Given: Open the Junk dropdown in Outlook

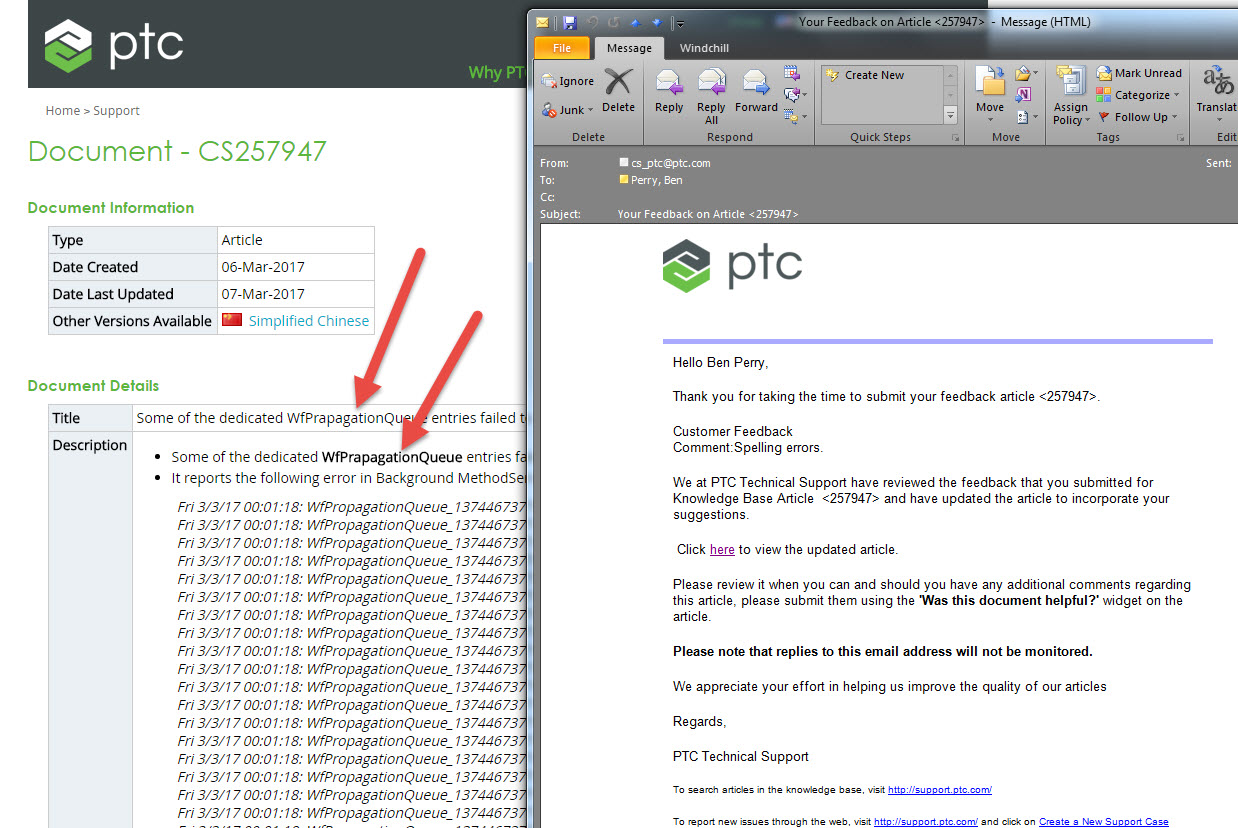Looking at the screenshot, I should [x=568, y=110].
